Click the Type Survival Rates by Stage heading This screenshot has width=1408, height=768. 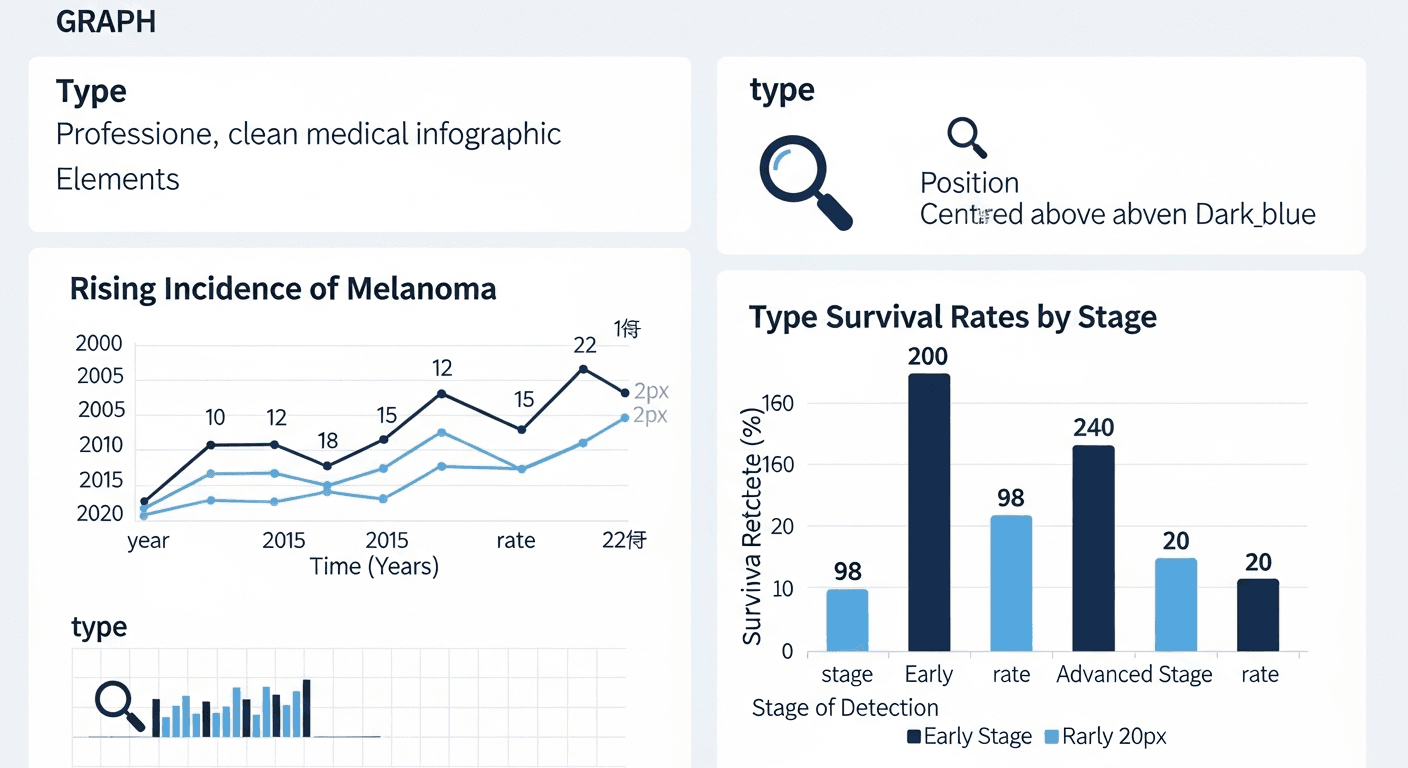point(952,317)
